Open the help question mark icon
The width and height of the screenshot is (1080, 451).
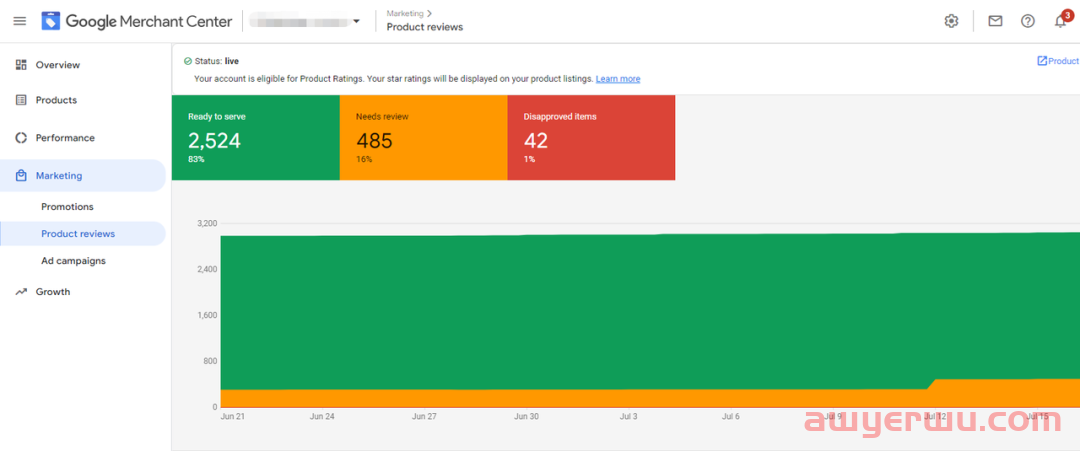tap(1028, 21)
